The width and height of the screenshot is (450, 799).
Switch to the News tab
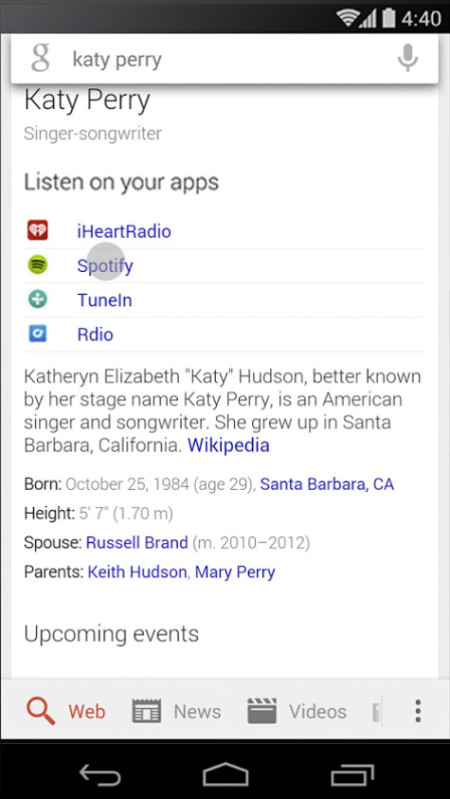click(x=176, y=711)
